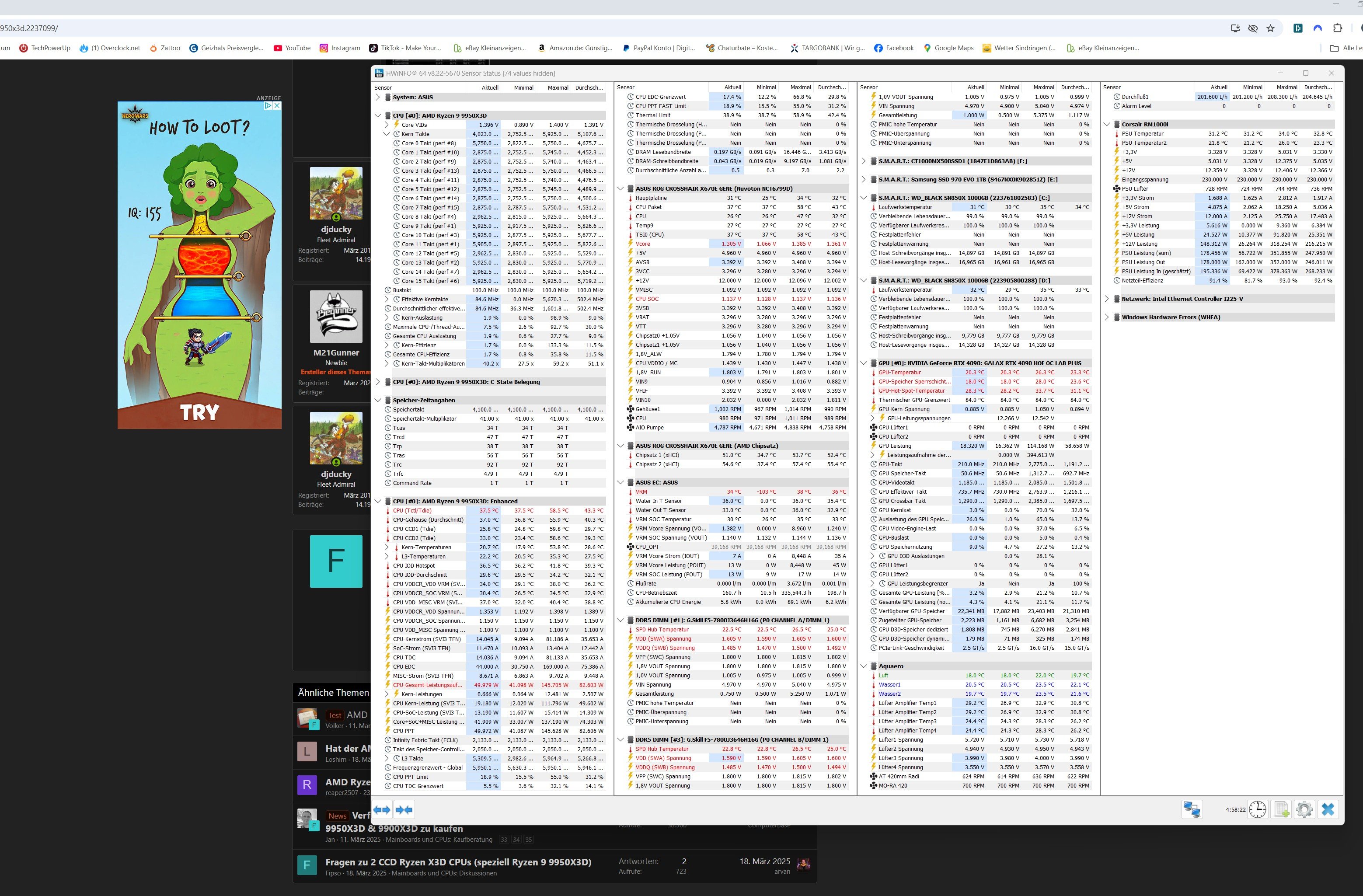
Task: Close the HeroWars ad with X
Action: 277,106
